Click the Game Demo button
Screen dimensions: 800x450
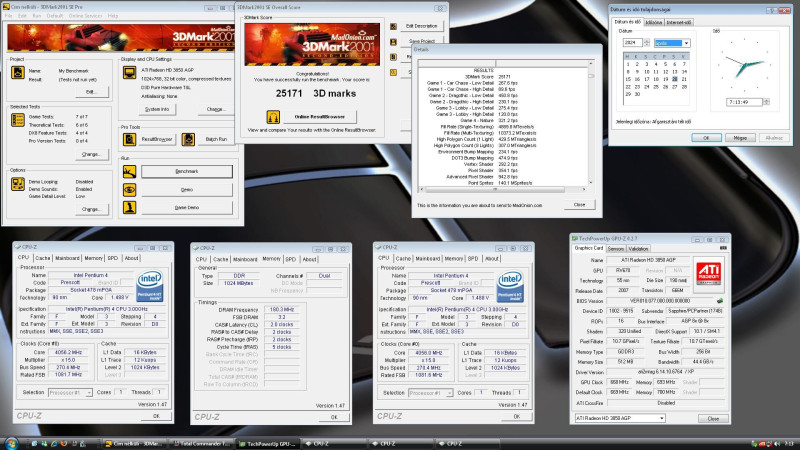(x=187, y=208)
